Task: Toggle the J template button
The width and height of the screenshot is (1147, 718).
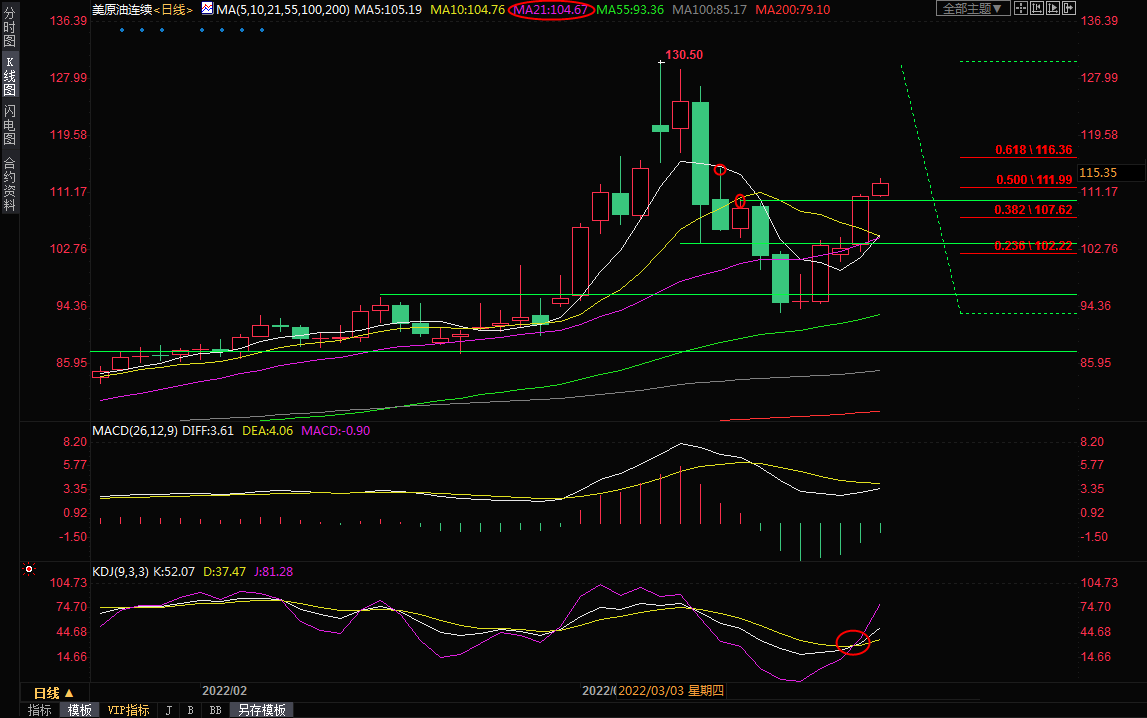Action: pos(168,710)
